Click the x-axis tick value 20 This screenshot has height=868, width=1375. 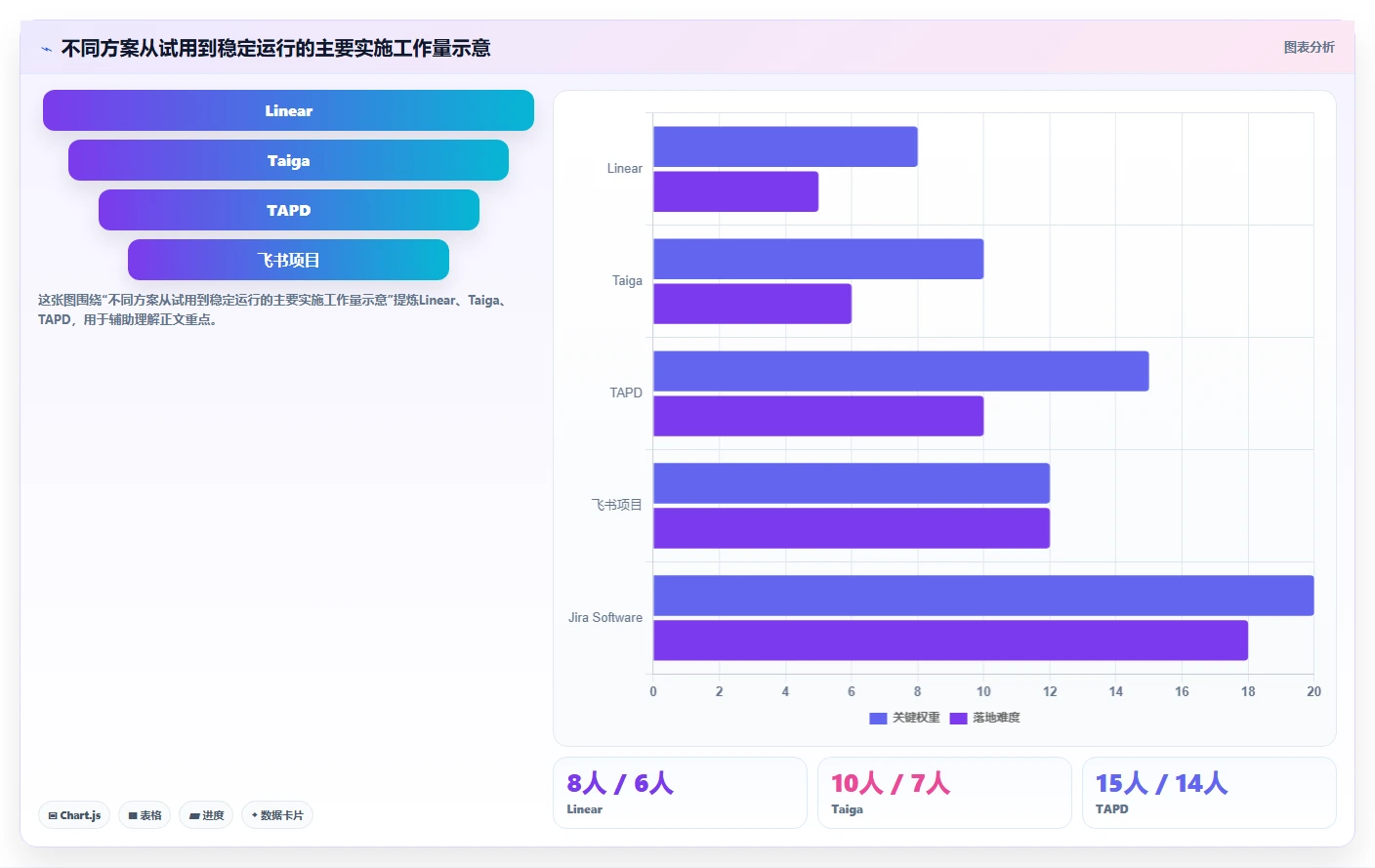1313,691
